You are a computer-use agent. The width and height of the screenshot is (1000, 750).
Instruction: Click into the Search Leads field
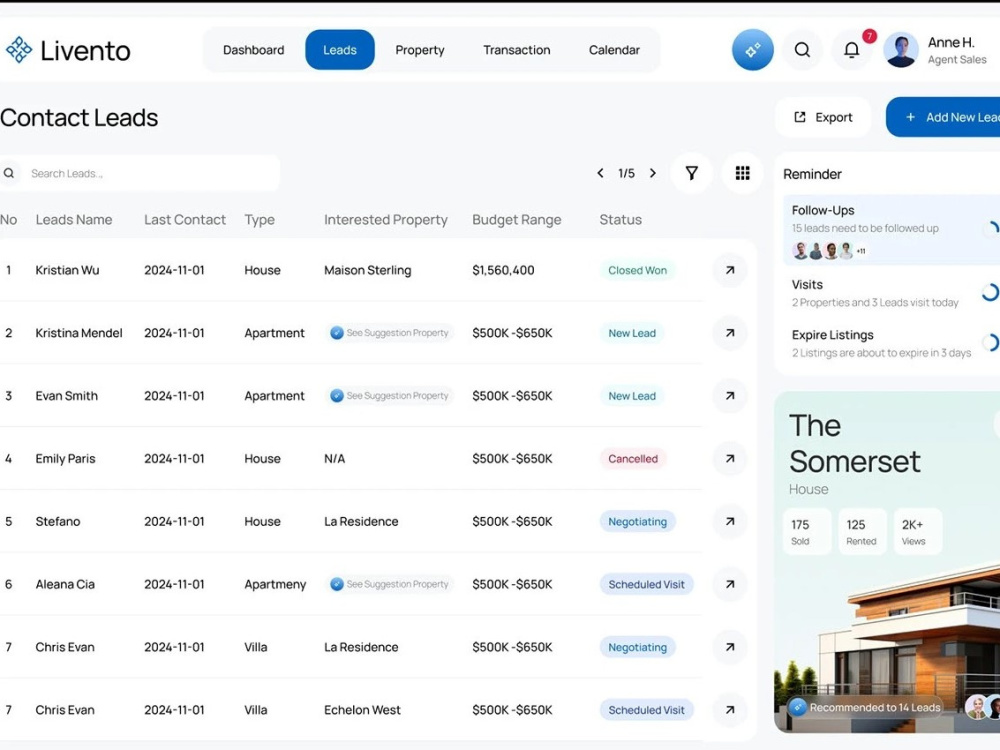(x=139, y=173)
